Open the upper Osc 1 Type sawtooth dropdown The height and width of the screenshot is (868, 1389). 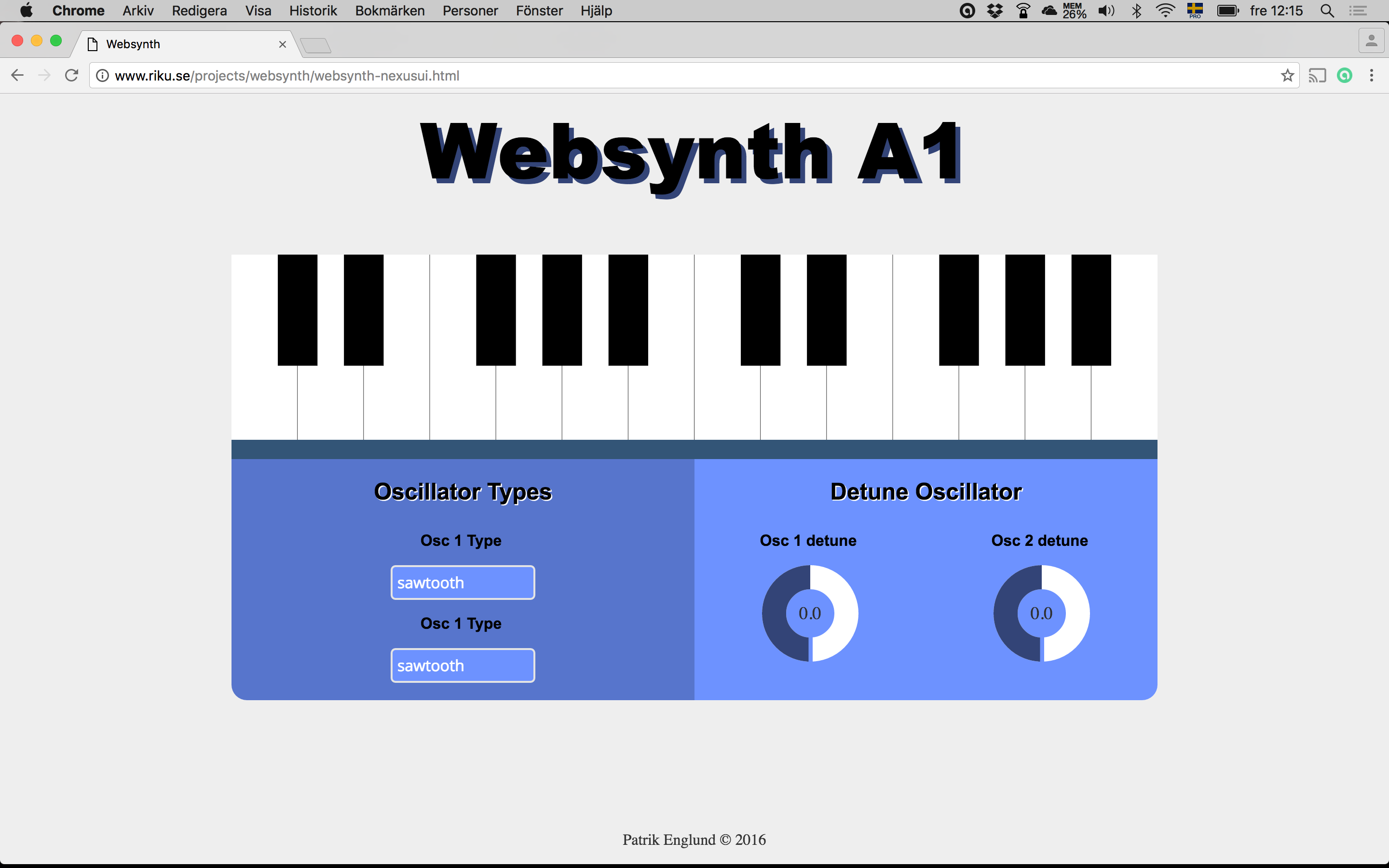coord(463,582)
